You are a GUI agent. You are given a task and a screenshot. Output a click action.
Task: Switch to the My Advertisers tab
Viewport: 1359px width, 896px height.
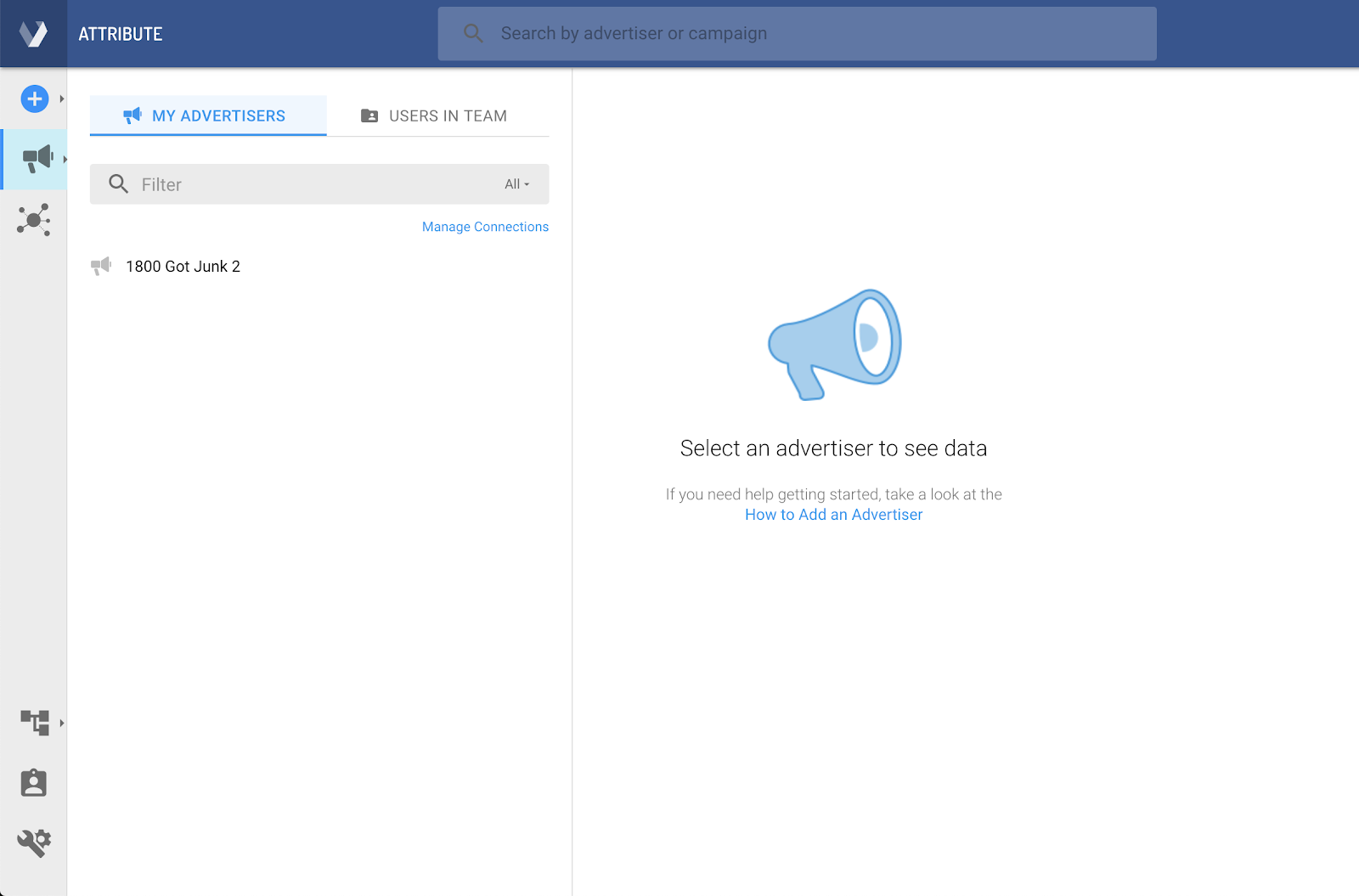pos(207,116)
